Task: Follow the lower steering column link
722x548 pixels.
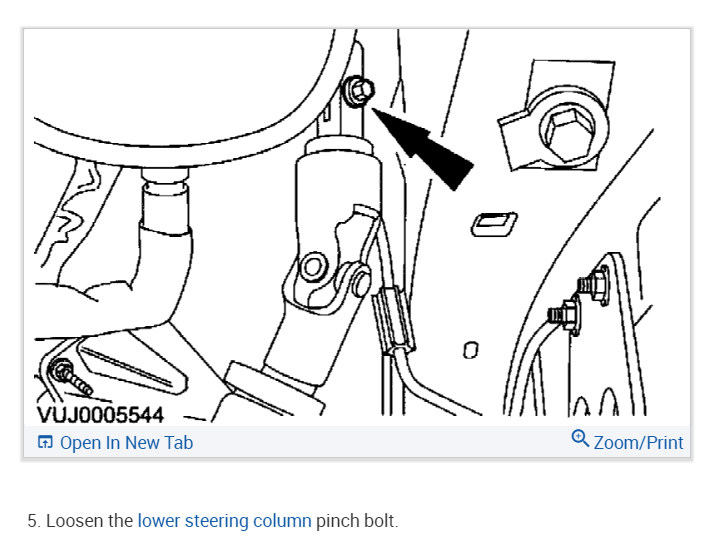Action: point(224,521)
